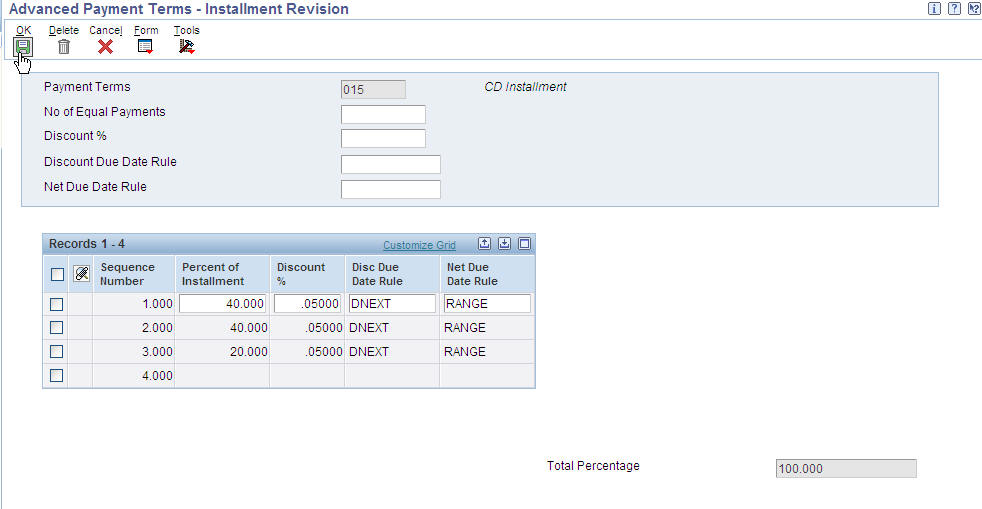This screenshot has width=982, height=509.
Task: Open the Tools menu label
Action: click(187, 30)
